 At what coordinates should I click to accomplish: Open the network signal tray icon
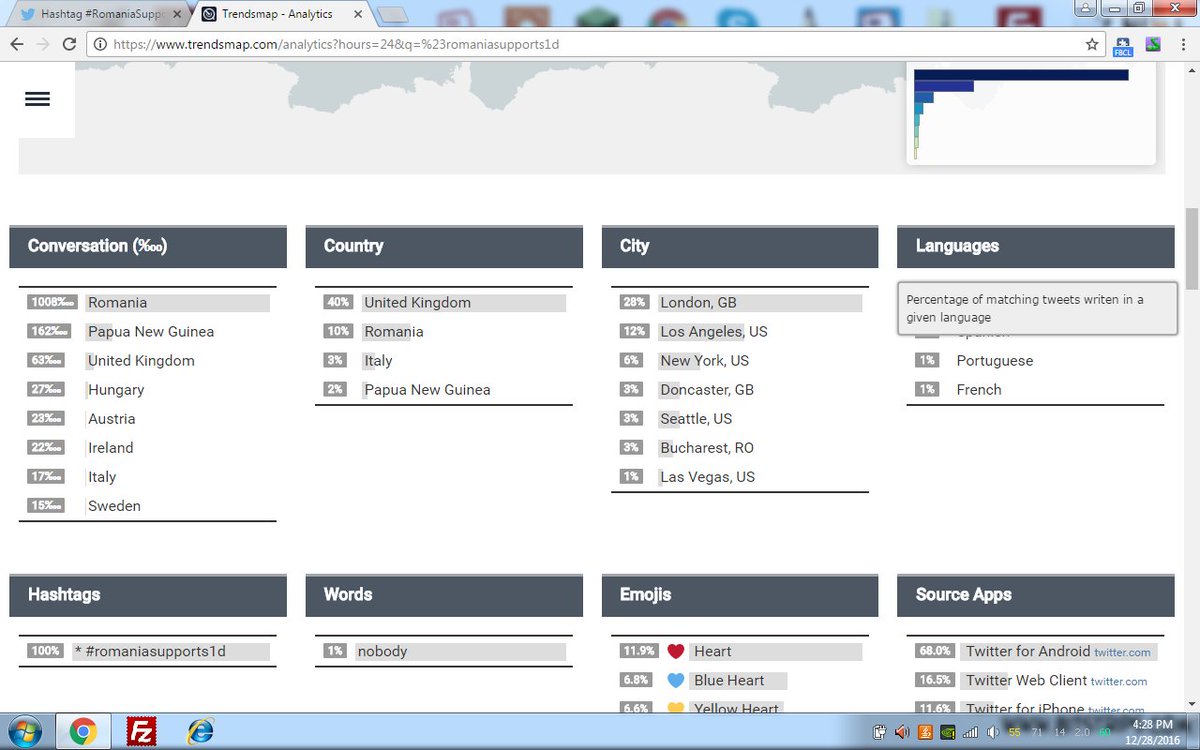(x=970, y=732)
